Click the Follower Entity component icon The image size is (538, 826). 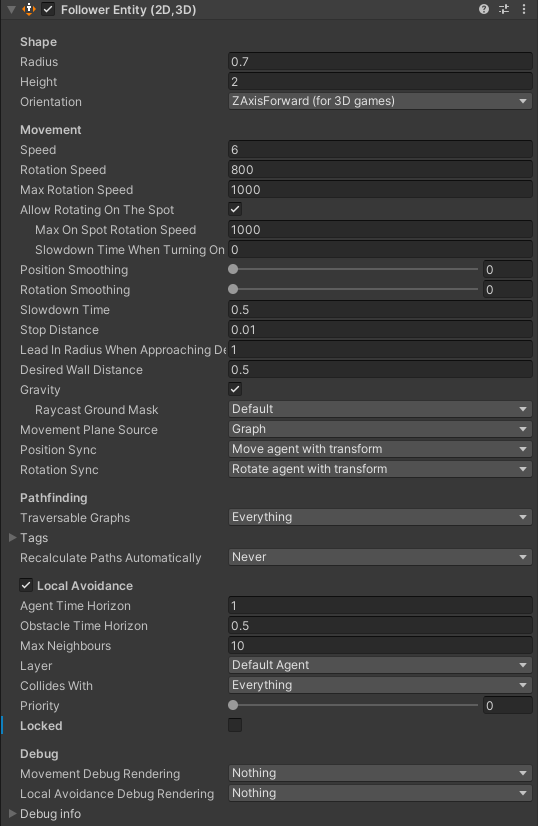click(x=29, y=9)
